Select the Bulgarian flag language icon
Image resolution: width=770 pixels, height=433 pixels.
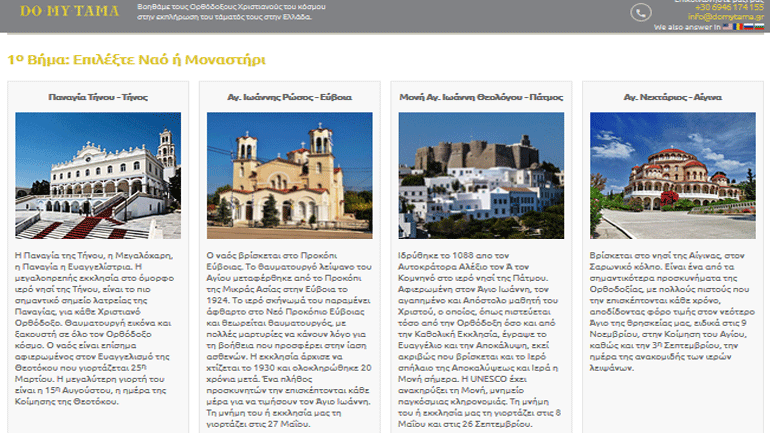coord(761,27)
